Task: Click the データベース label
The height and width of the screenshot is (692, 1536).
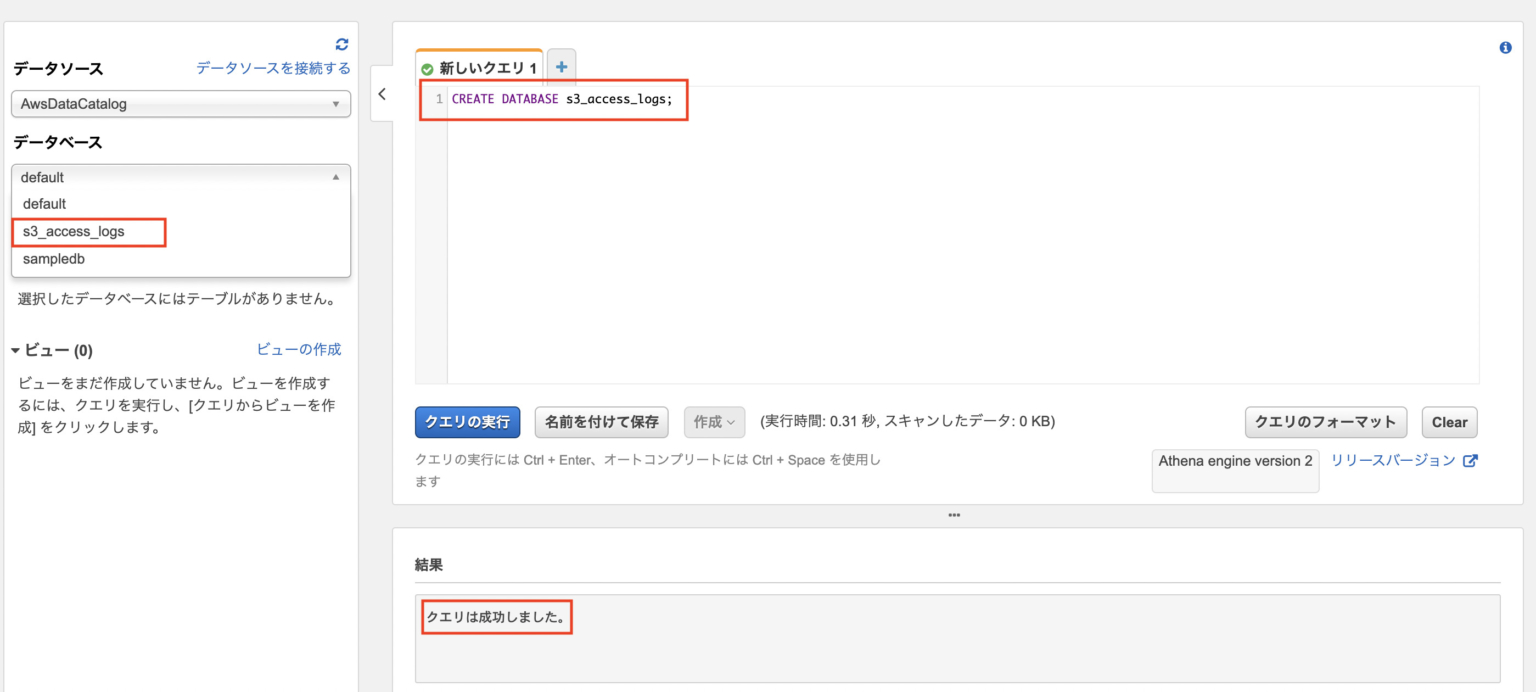Action: pyautogui.click(x=57, y=142)
